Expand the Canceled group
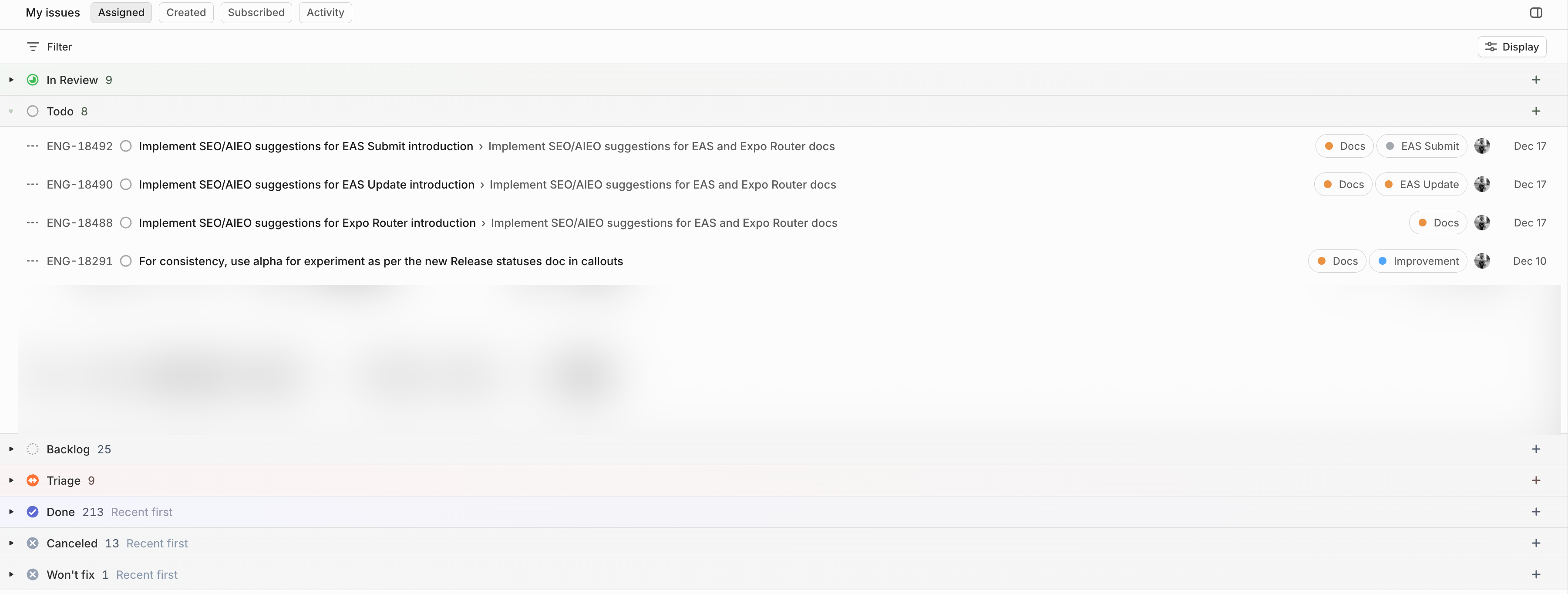This screenshot has width=1568, height=594. click(11, 543)
